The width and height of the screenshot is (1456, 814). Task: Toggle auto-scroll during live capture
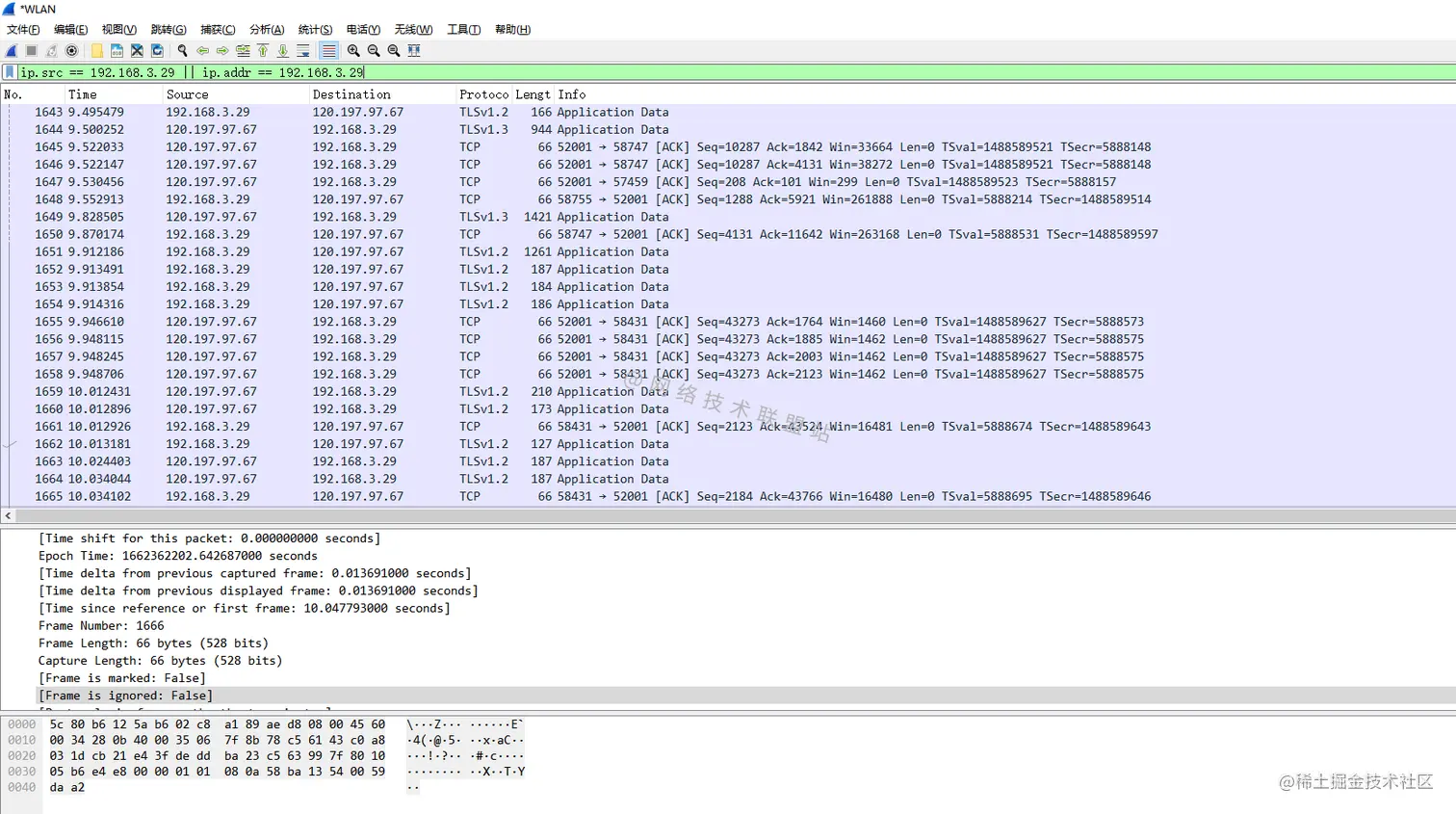(x=303, y=50)
